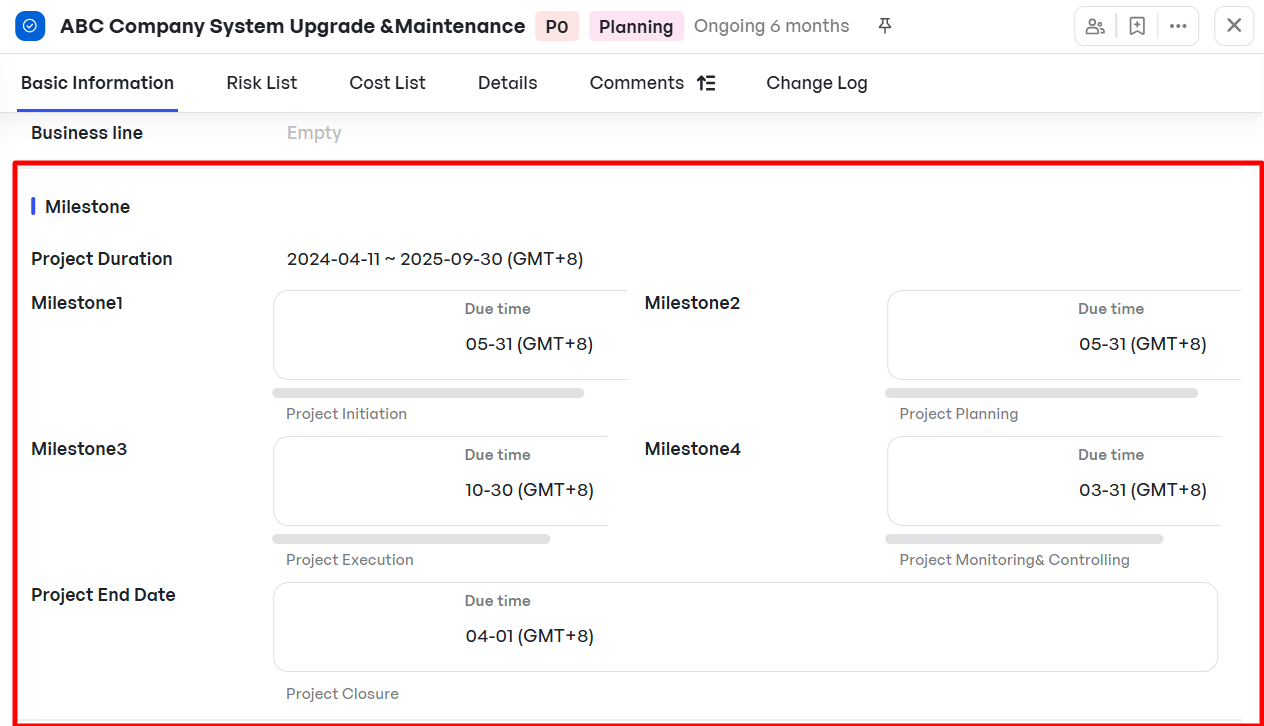Click the Project Execution progress bar
Image resolution: width=1264 pixels, height=726 pixels.
pyautogui.click(x=411, y=539)
